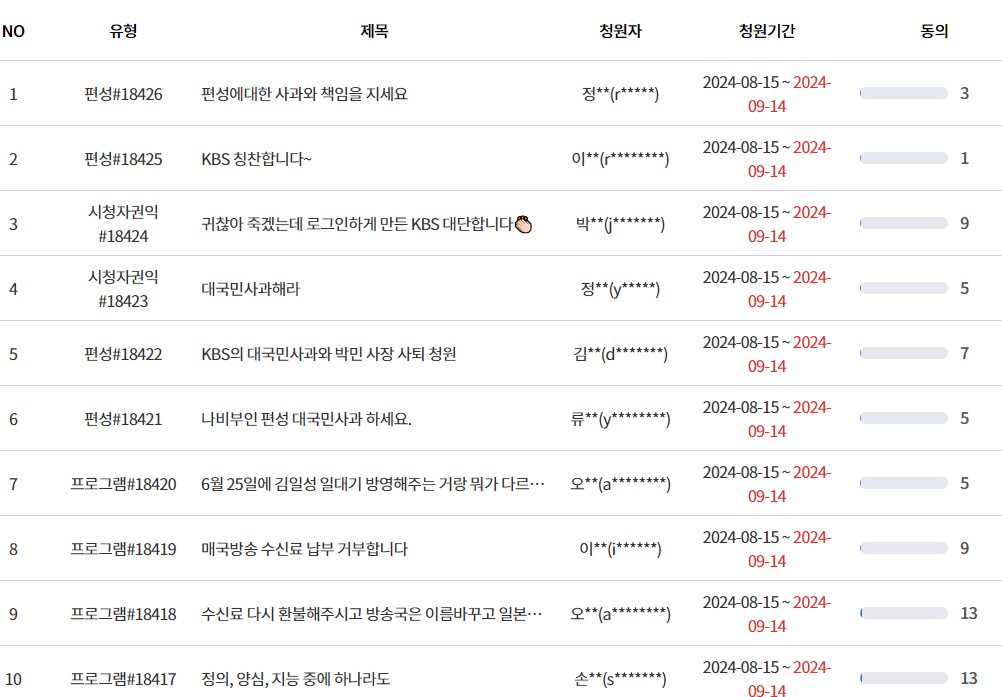Click the 청원자 column header
Screen dimensions: 1002x697
621,31
